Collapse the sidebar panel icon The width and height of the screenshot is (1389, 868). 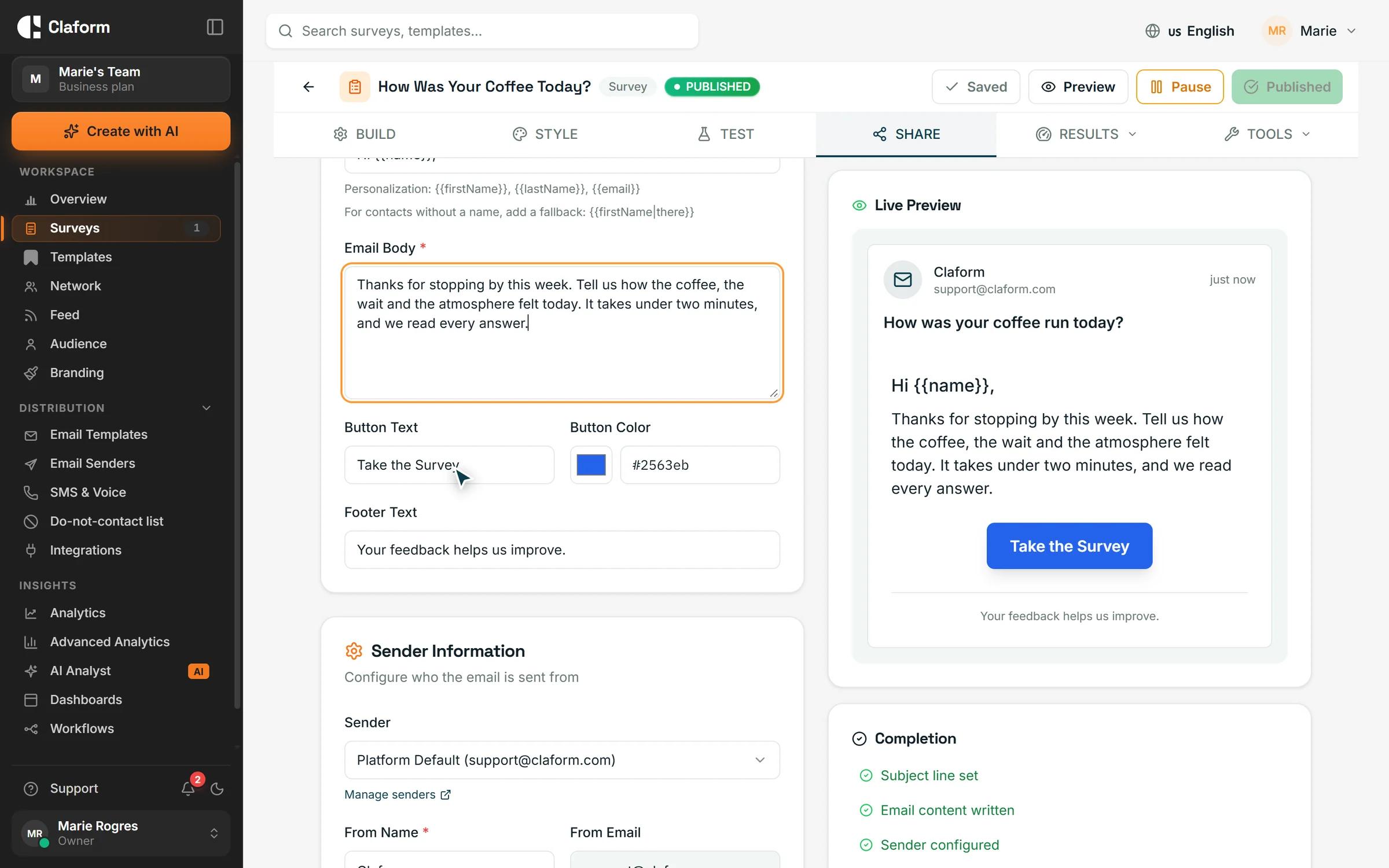pos(215,27)
